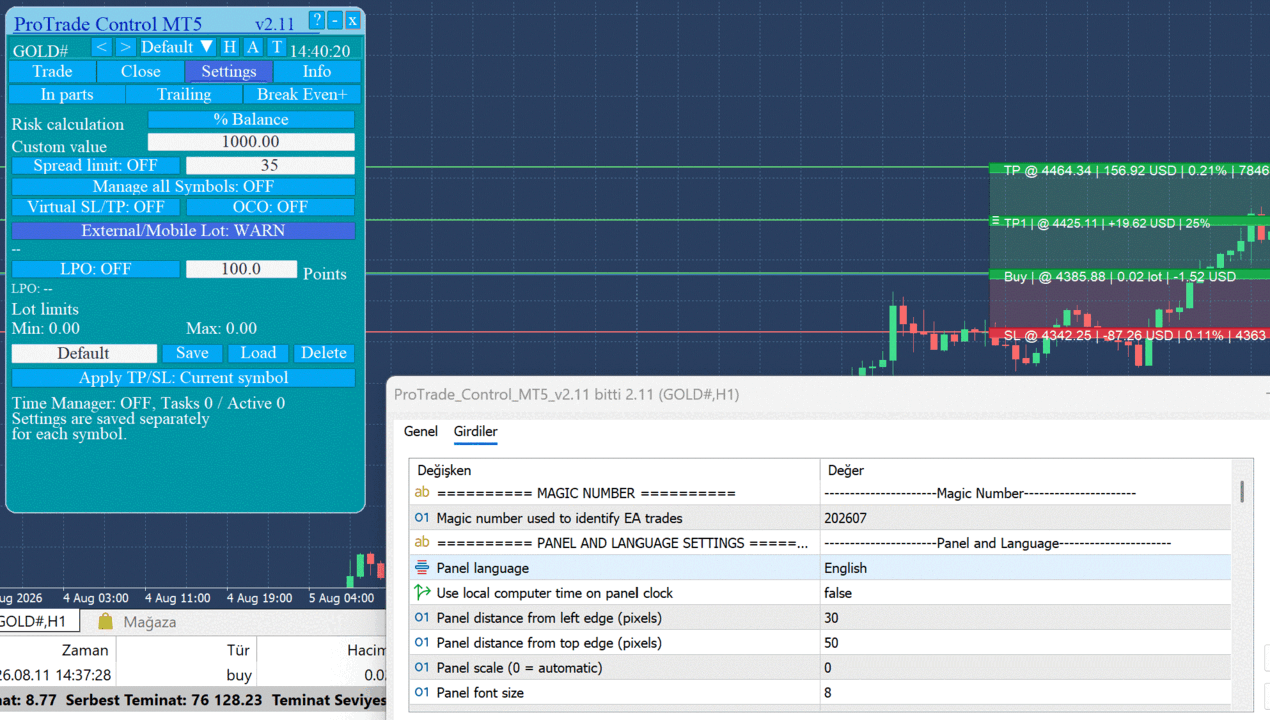Go to previous symbol with < arrow
The height and width of the screenshot is (720, 1270).
pyautogui.click(x=102, y=47)
